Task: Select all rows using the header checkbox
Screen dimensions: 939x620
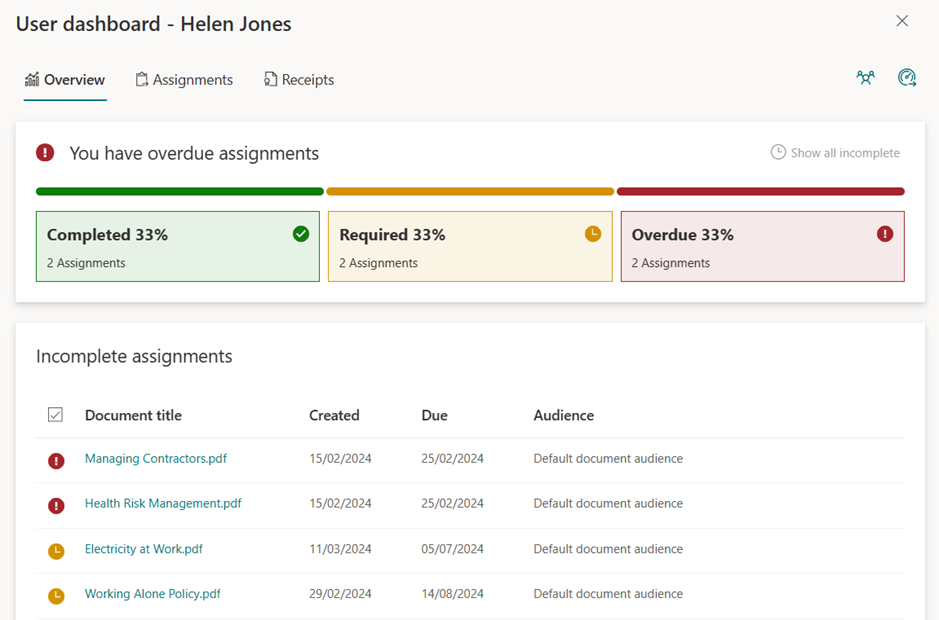Action: coord(56,414)
